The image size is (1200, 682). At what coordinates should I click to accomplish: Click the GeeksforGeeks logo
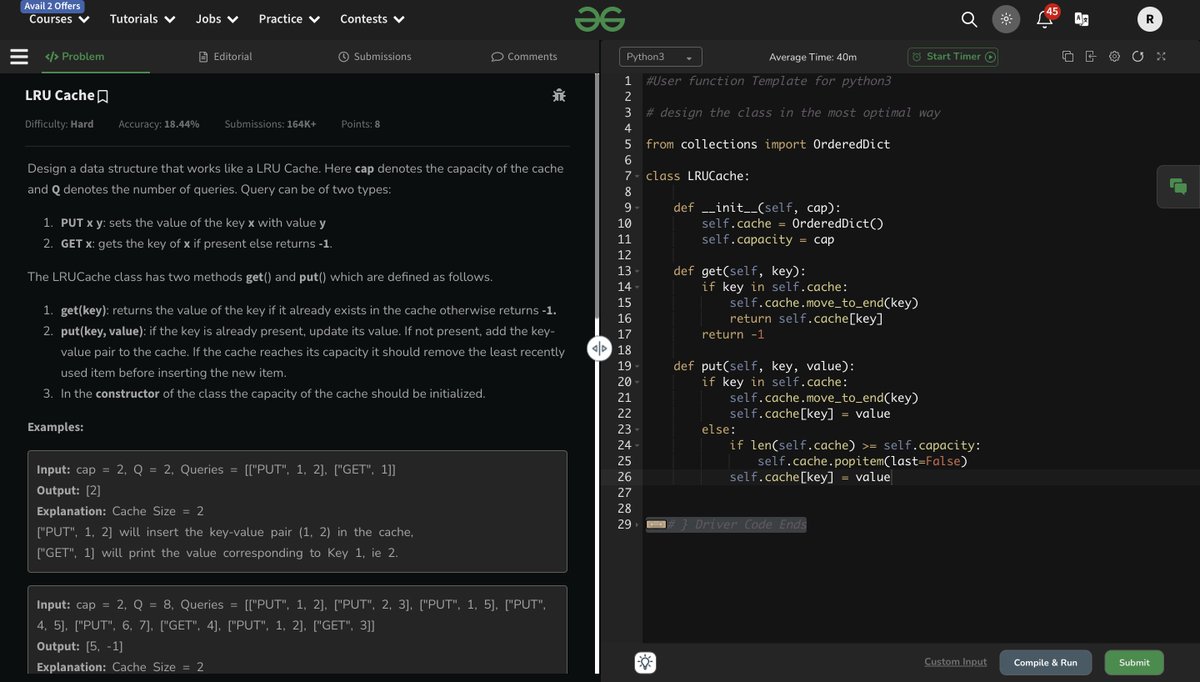600,19
